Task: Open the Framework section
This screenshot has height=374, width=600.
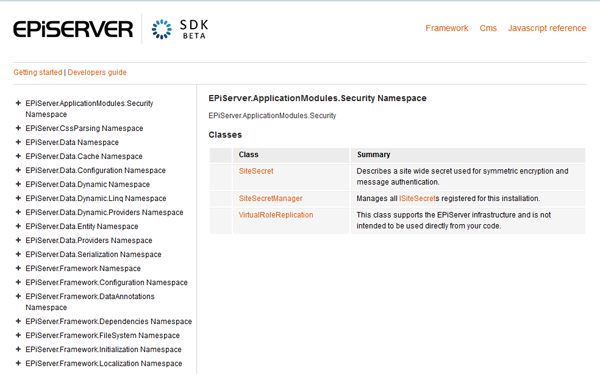Action: pos(447,28)
